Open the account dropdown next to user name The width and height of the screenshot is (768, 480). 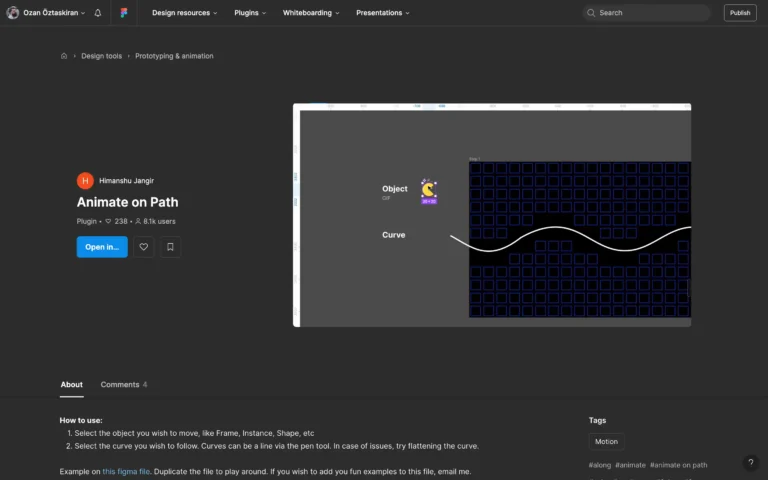click(x=83, y=13)
